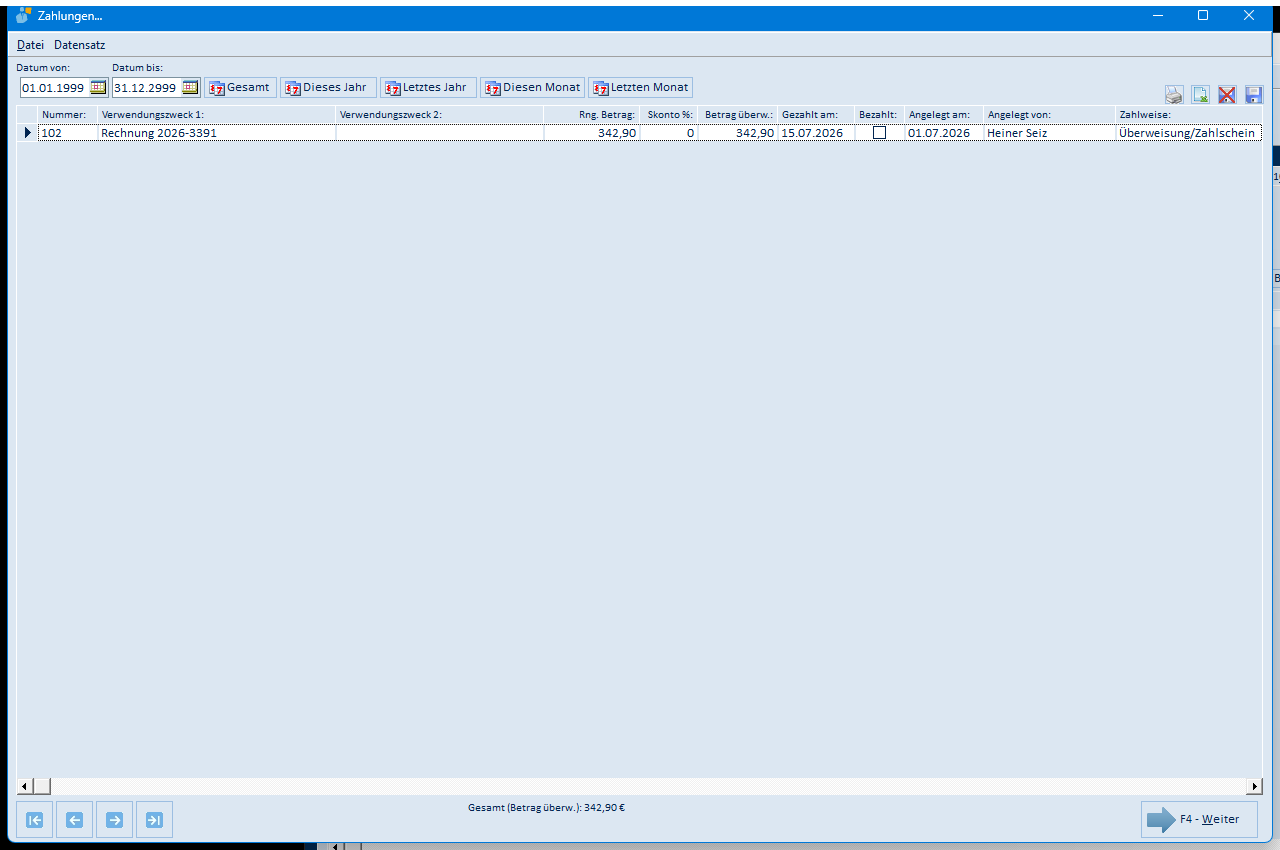Click the Angelegt am column header
Viewport: 1280px width, 850px height.
pyautogui.click(x=944, y=115)
